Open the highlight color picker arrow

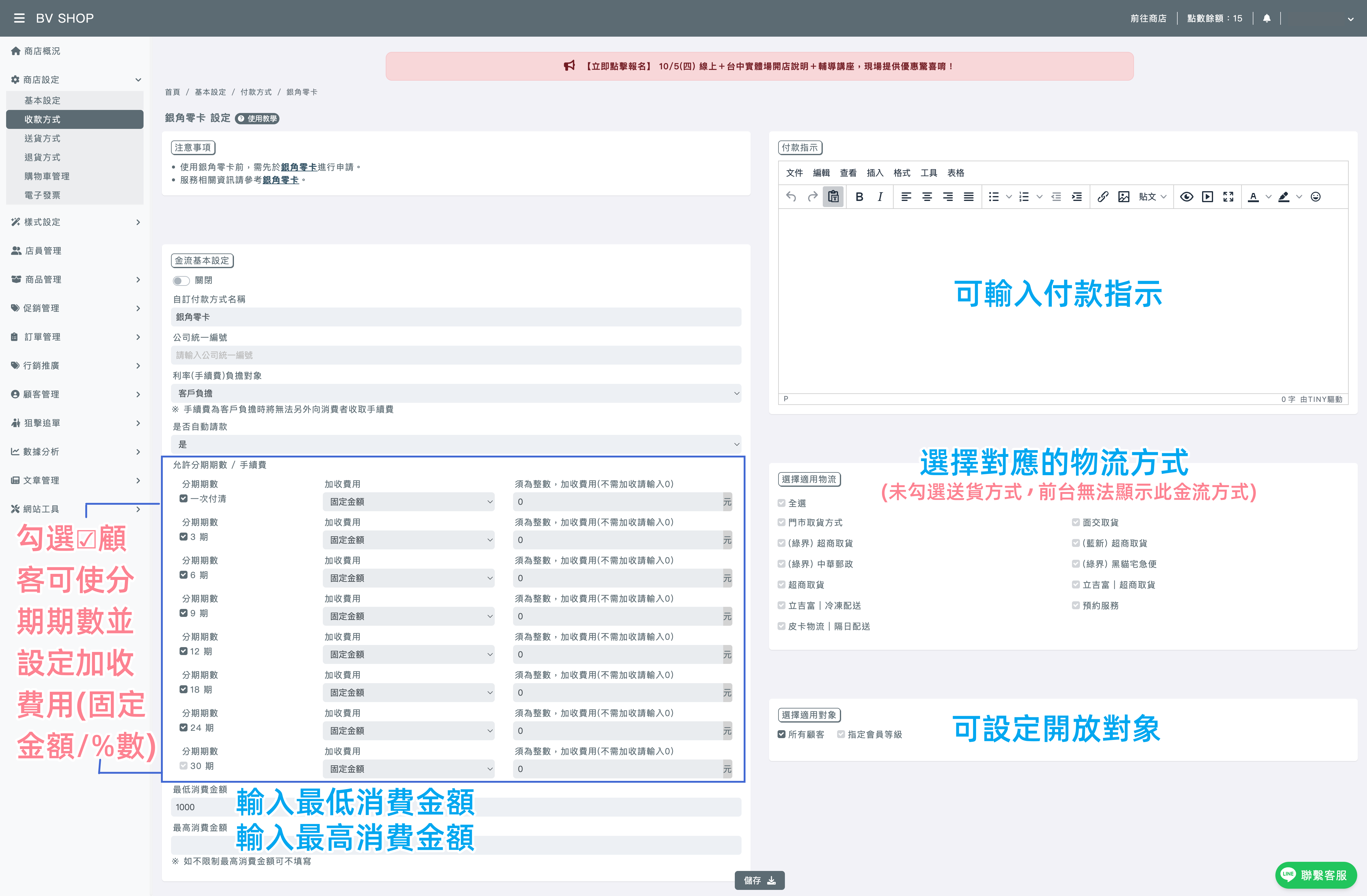1299,197
